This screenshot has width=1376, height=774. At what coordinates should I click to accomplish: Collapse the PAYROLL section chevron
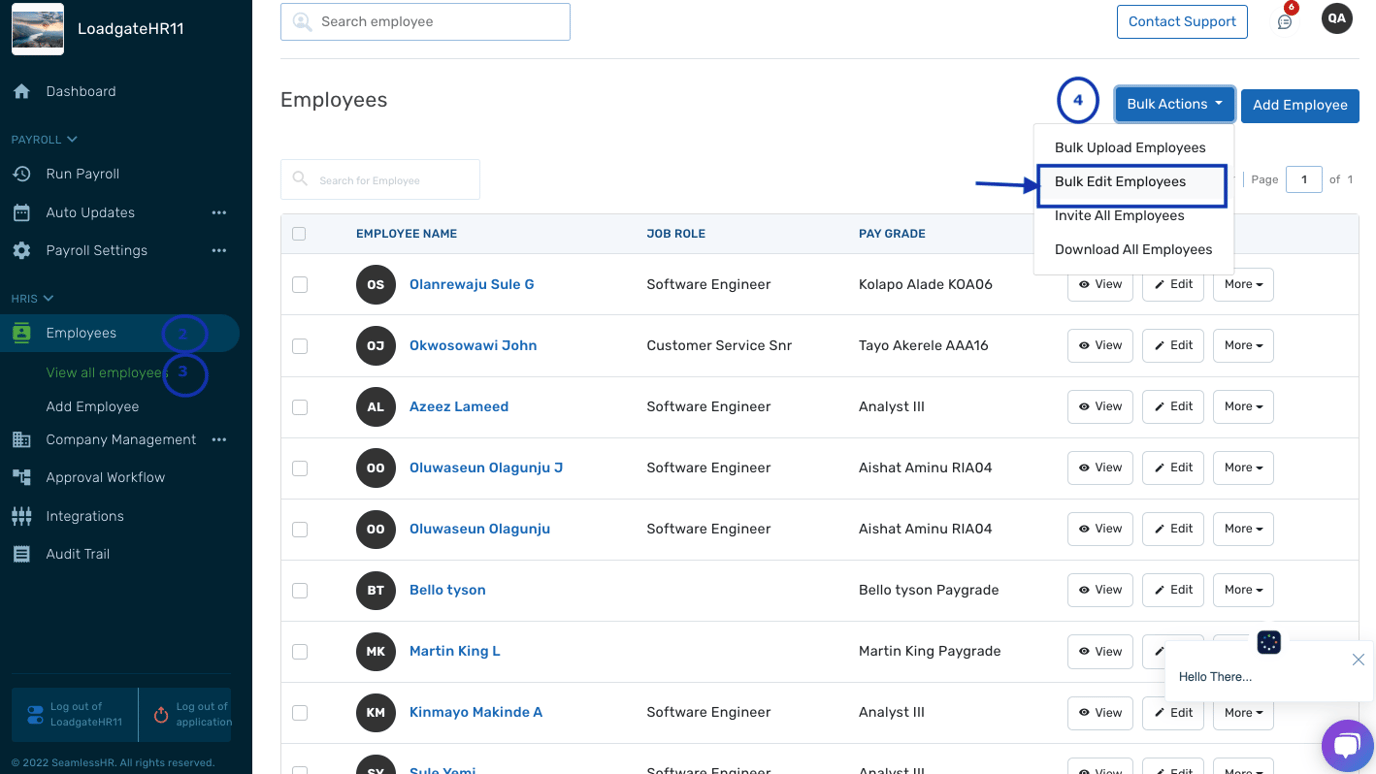tap(69, 139)
